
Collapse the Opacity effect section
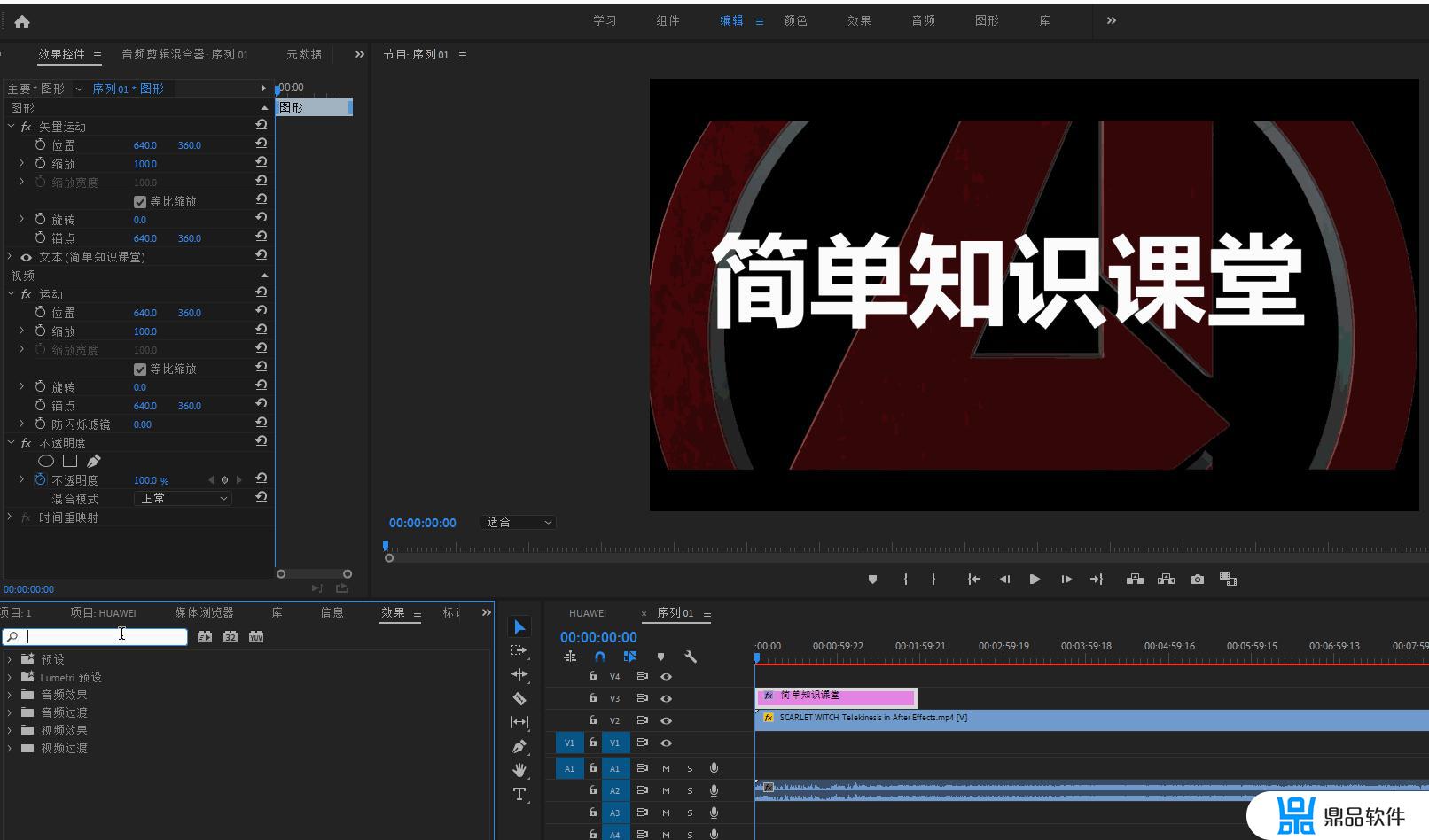pyautogui.click(x=11, y=443)
